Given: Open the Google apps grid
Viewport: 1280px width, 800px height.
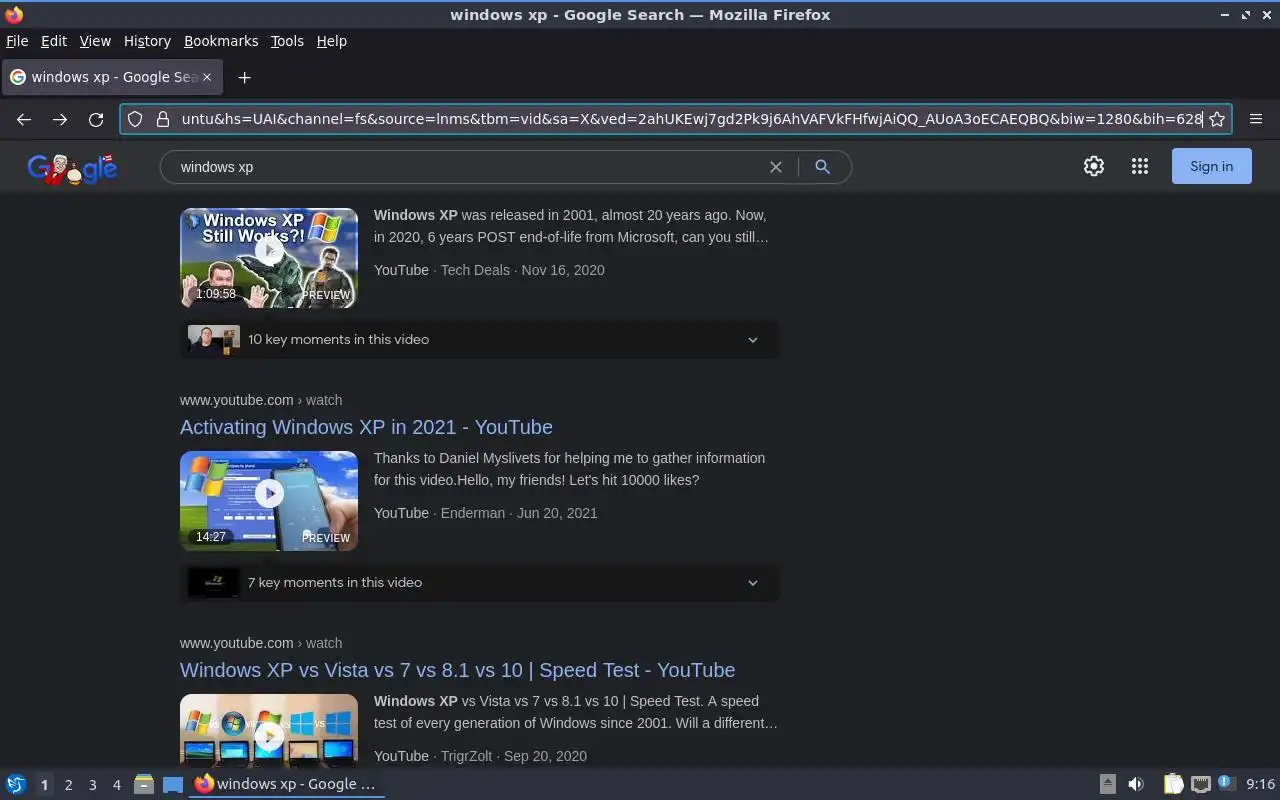Looking at the screenshot, I should pyautogui.click(x=1140, y=167).
